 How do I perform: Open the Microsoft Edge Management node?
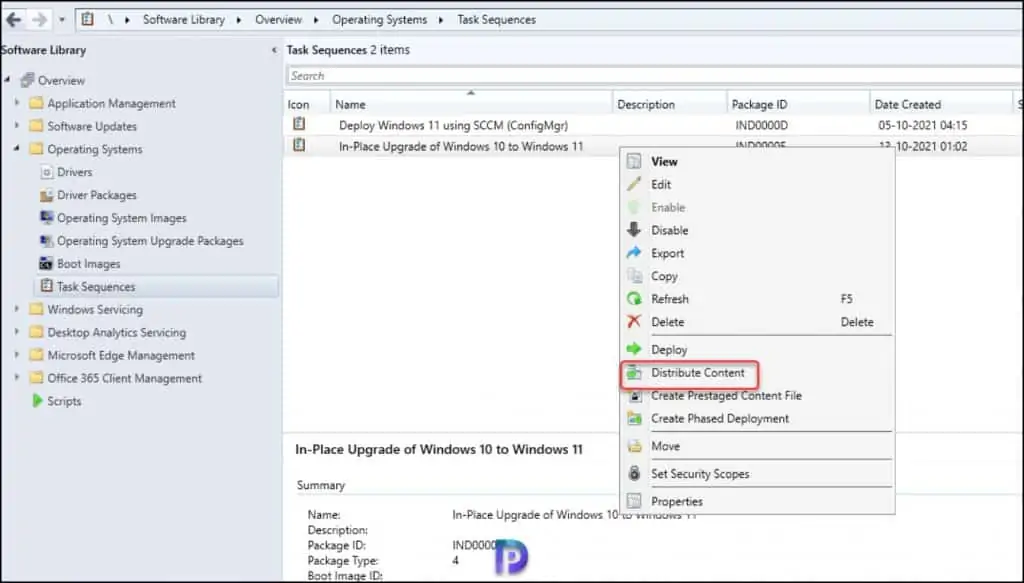coord(121,355)
